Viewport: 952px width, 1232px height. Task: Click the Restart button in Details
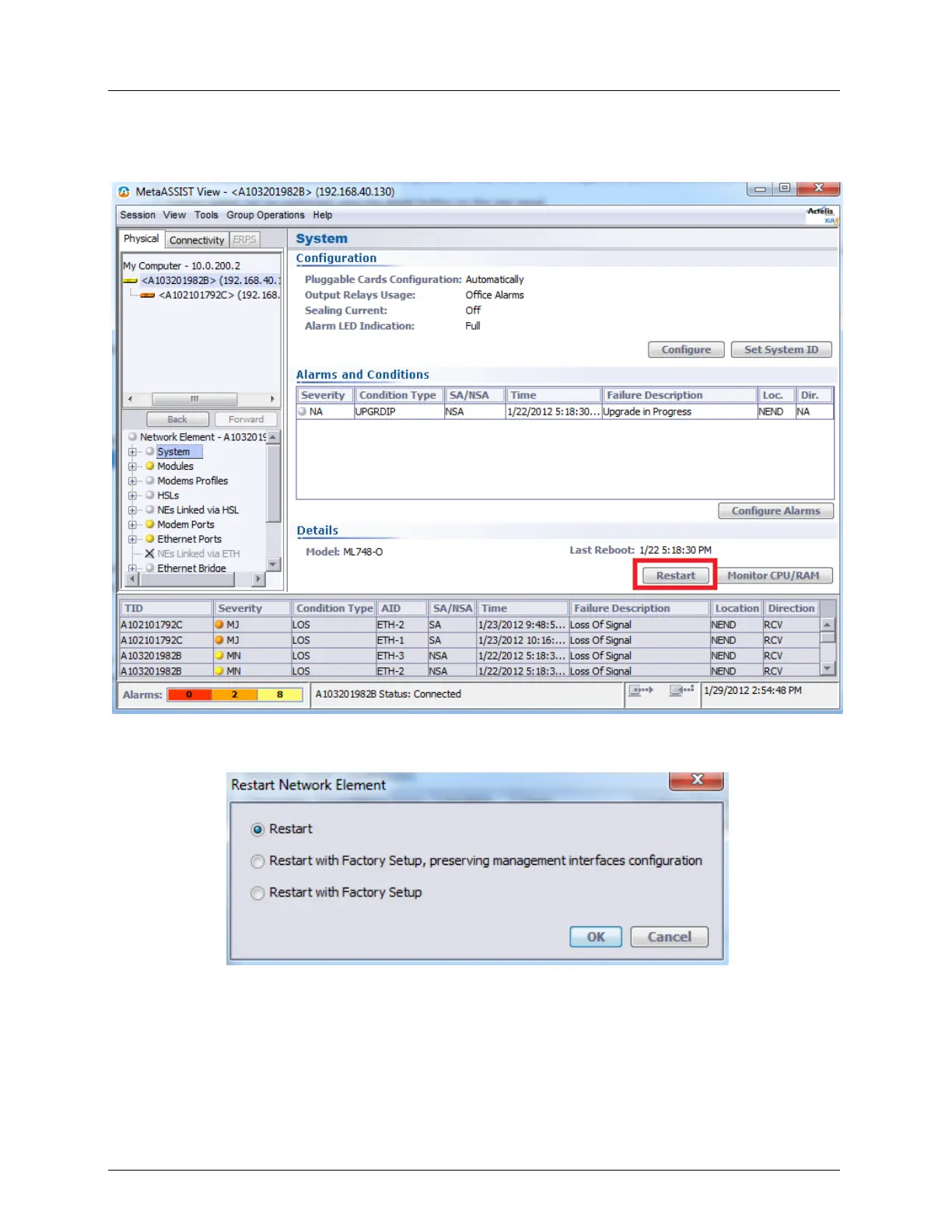[x=675, y=576]
